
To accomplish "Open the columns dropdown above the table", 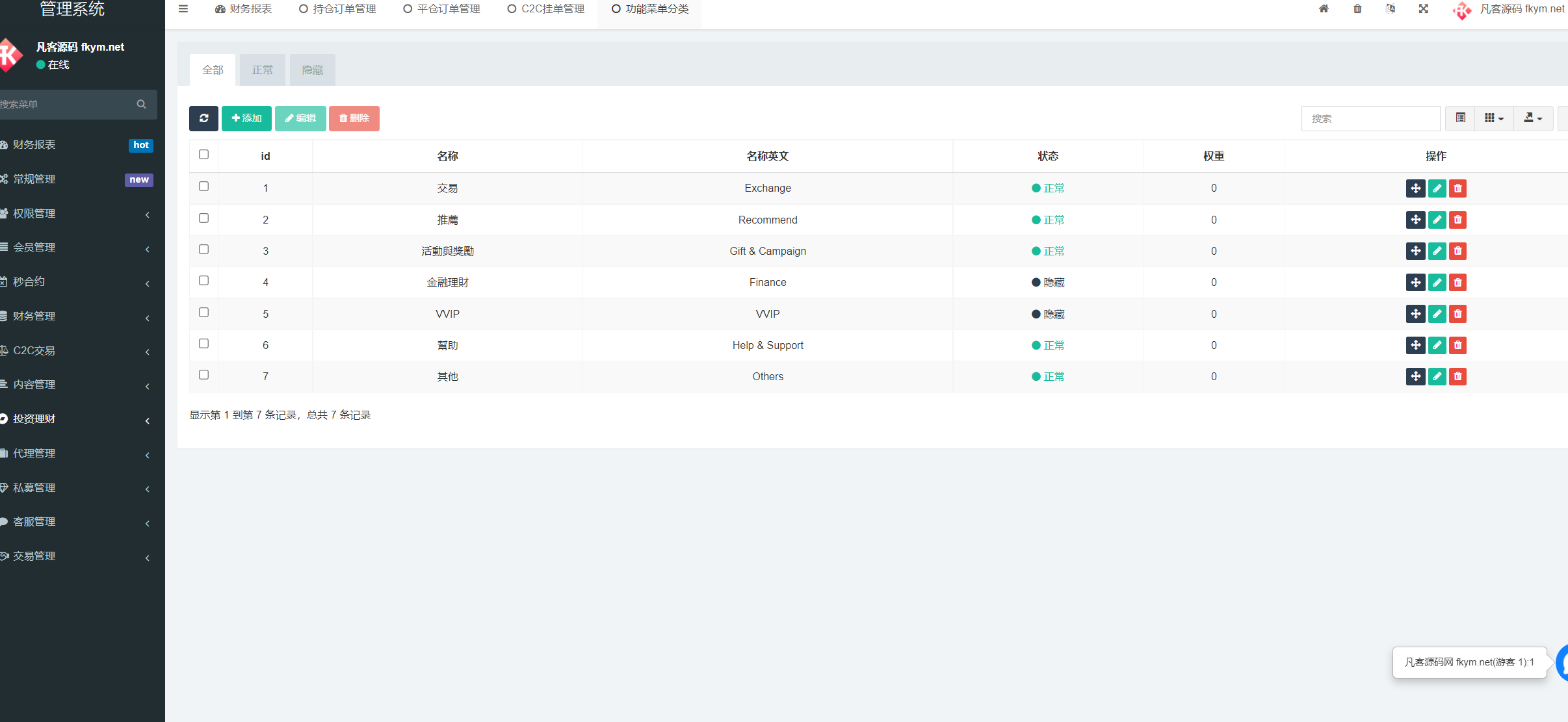I will pos(1495,118).
